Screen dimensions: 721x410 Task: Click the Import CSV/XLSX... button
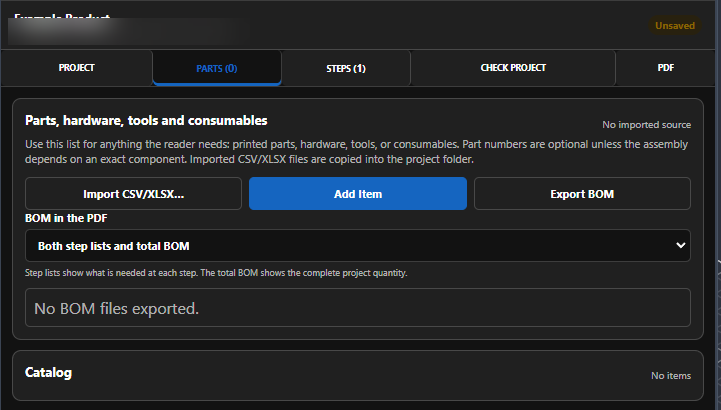tap(133, 194)
